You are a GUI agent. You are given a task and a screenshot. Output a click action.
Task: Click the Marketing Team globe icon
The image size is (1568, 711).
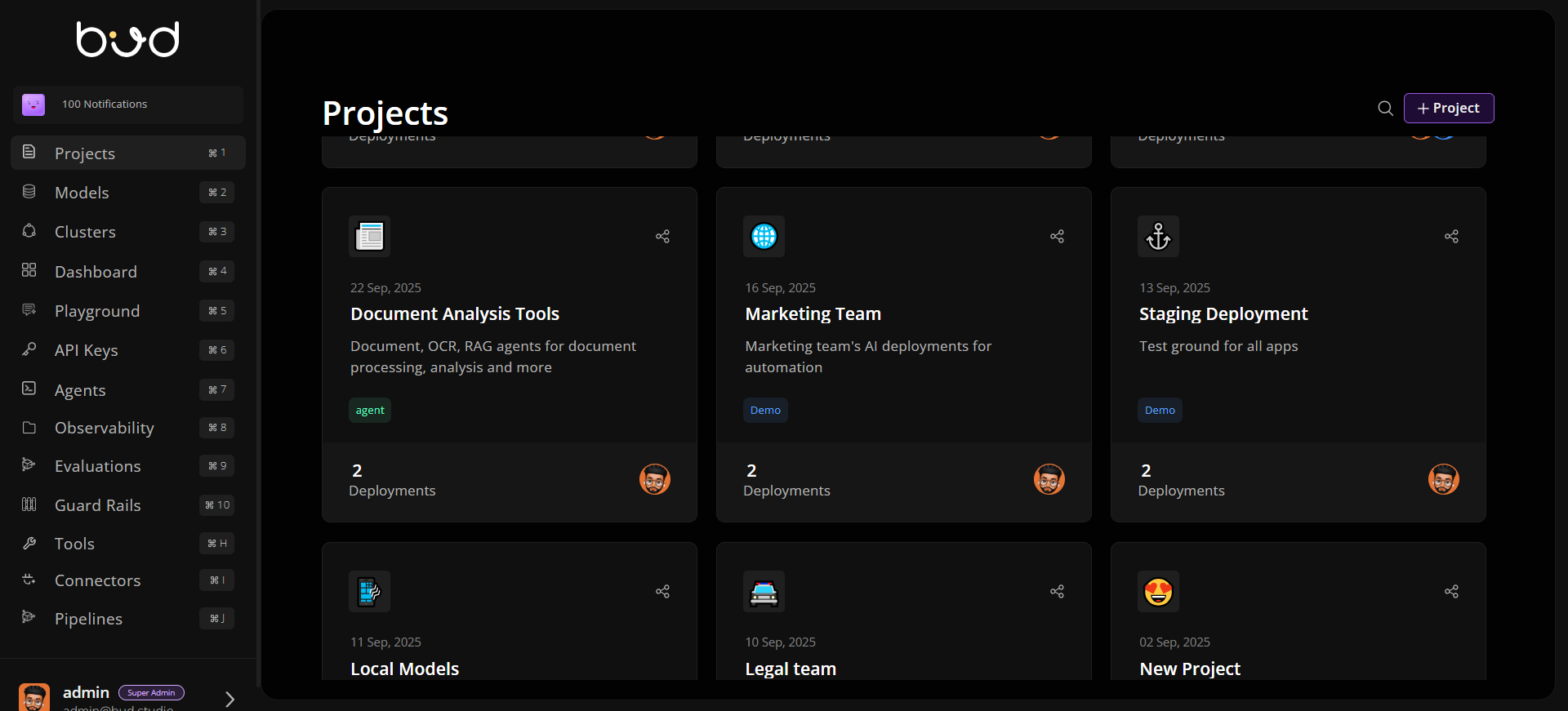click(764, 236)
